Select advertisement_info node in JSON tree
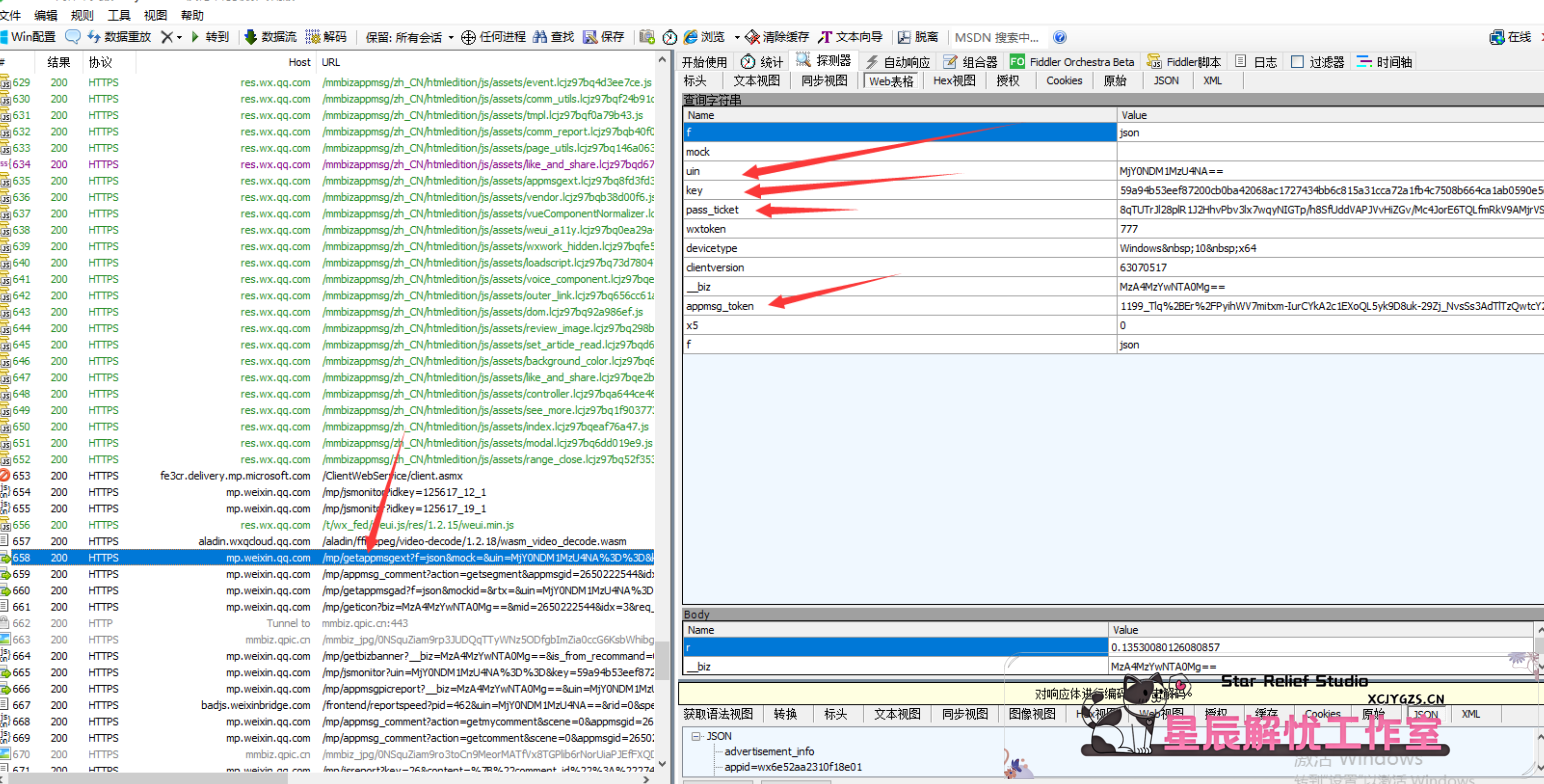Viewport: 1544px width, 784px height. [769, 751]
